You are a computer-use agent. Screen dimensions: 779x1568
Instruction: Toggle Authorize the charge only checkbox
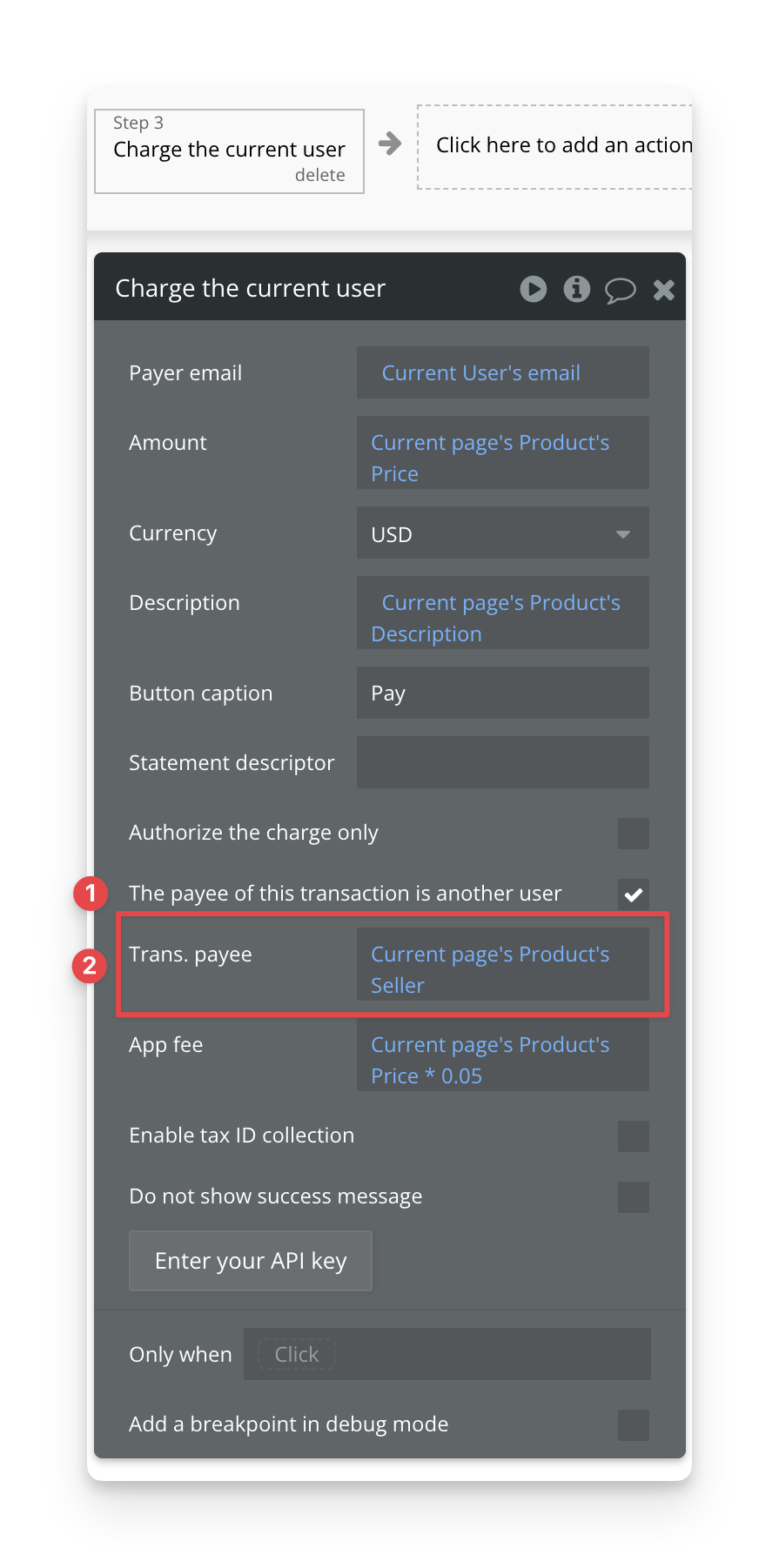tap(634, 834)
